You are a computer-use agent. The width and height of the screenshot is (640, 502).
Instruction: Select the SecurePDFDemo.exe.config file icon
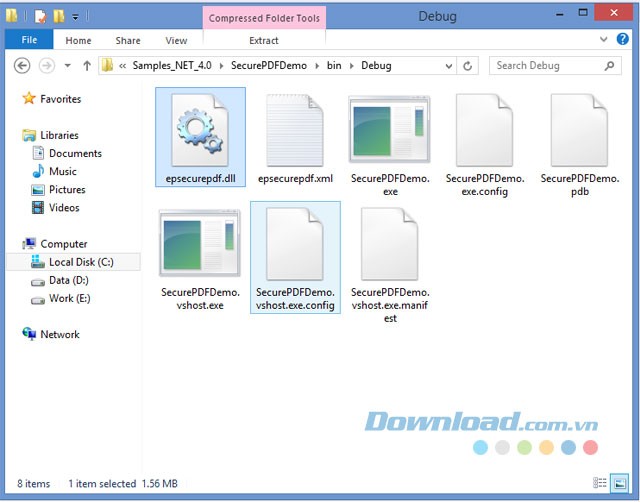[x=484, y=130]
